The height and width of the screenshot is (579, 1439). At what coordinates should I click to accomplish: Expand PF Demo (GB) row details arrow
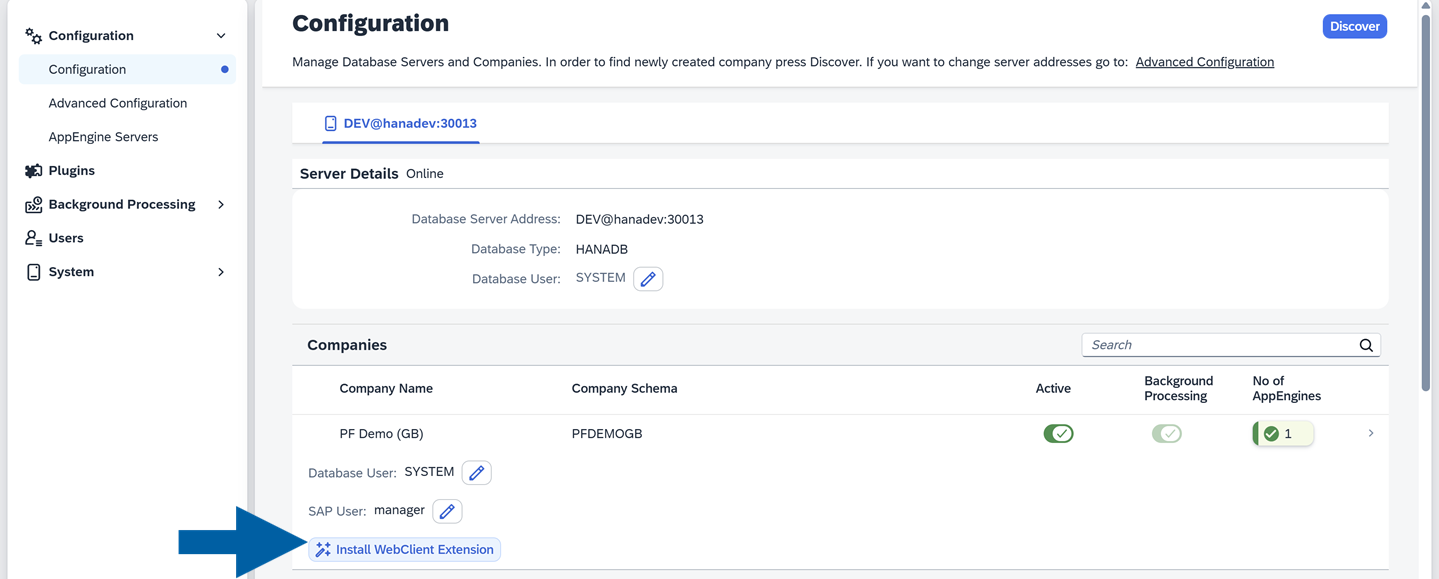[1370, 434]
